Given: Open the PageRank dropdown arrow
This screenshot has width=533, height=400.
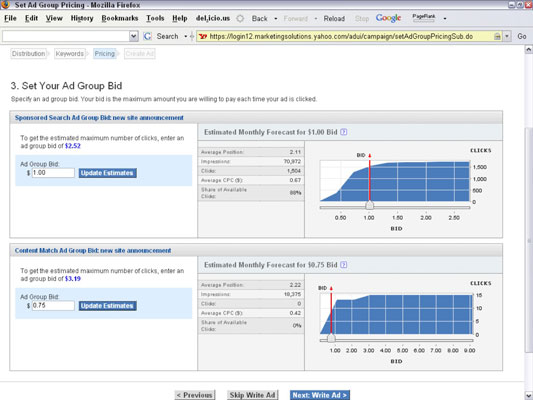Looking at the screenshot, I should pyautogui.click(x=445, y=19).
